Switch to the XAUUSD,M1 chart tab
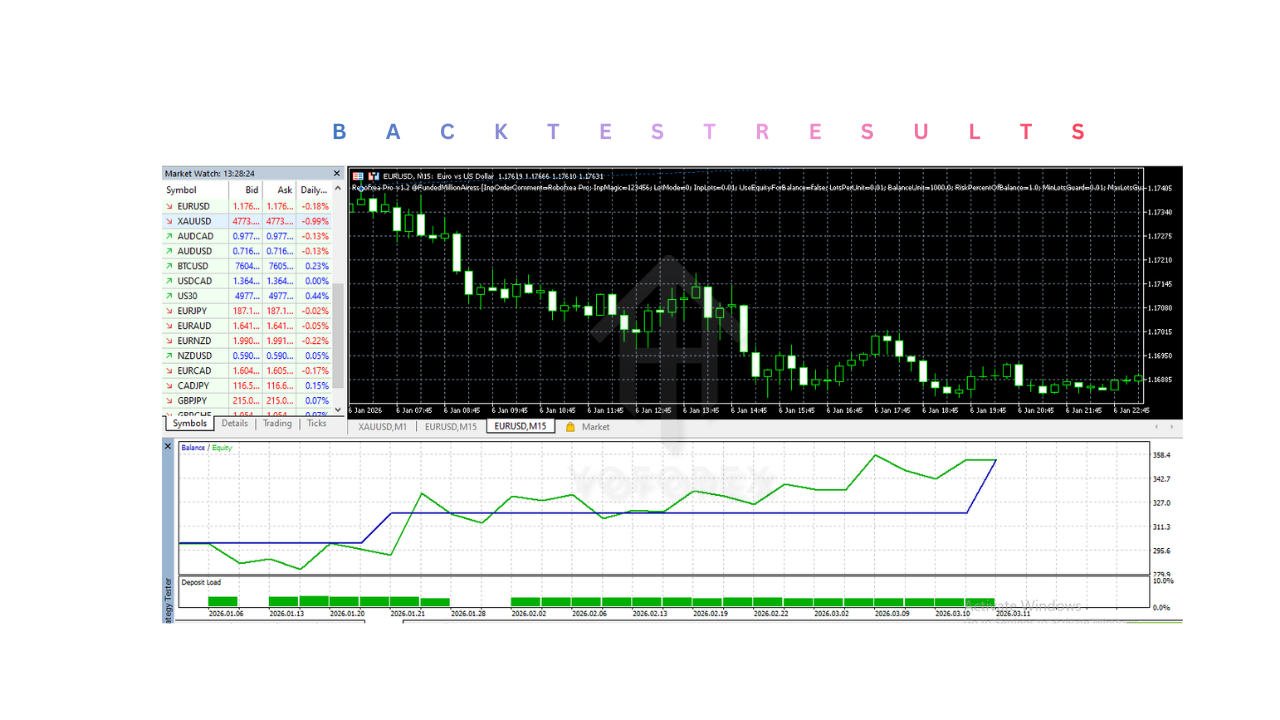The image size is (1280, 720). pyautogui.click(x=381, y=427)
